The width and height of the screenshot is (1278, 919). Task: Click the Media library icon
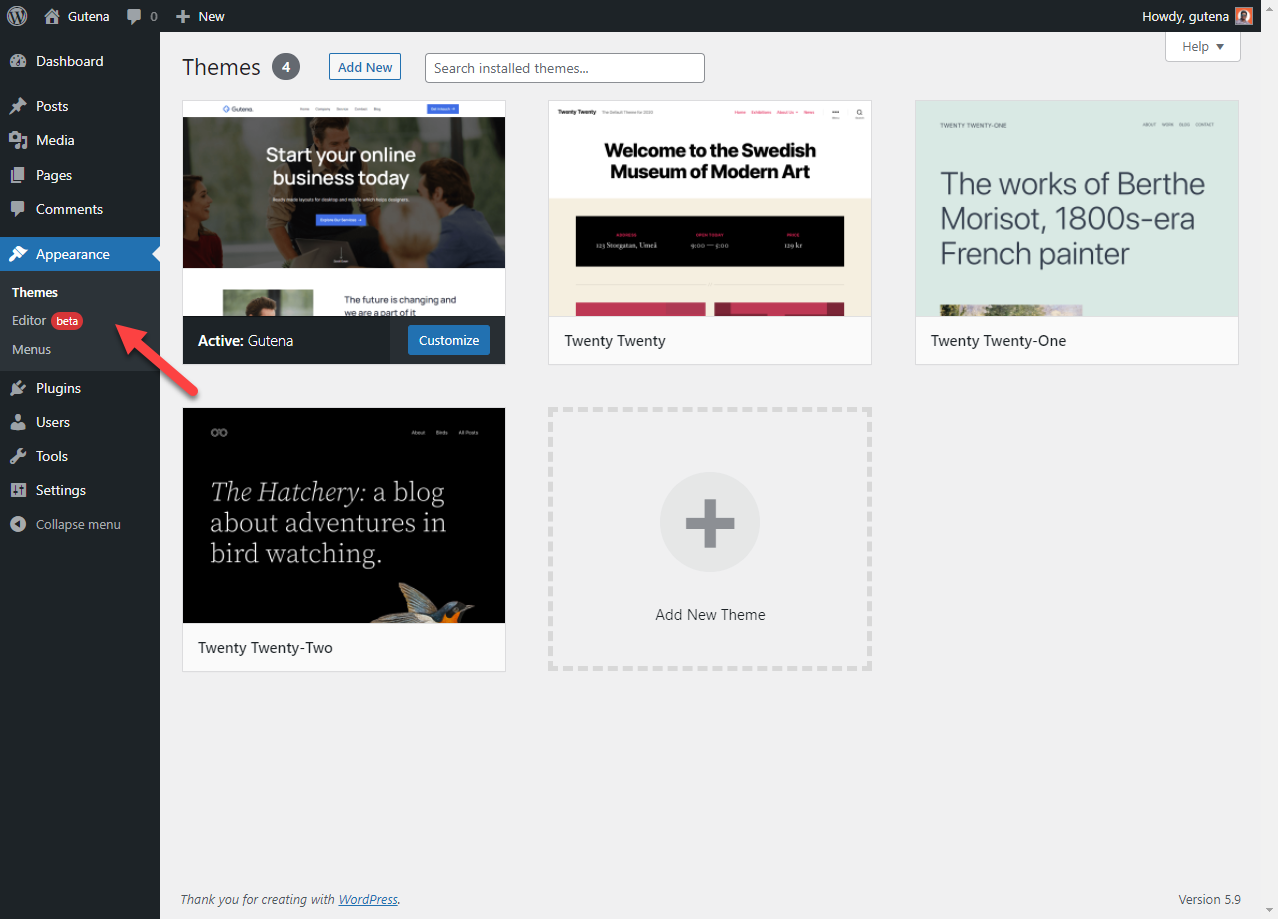point(18,140)
